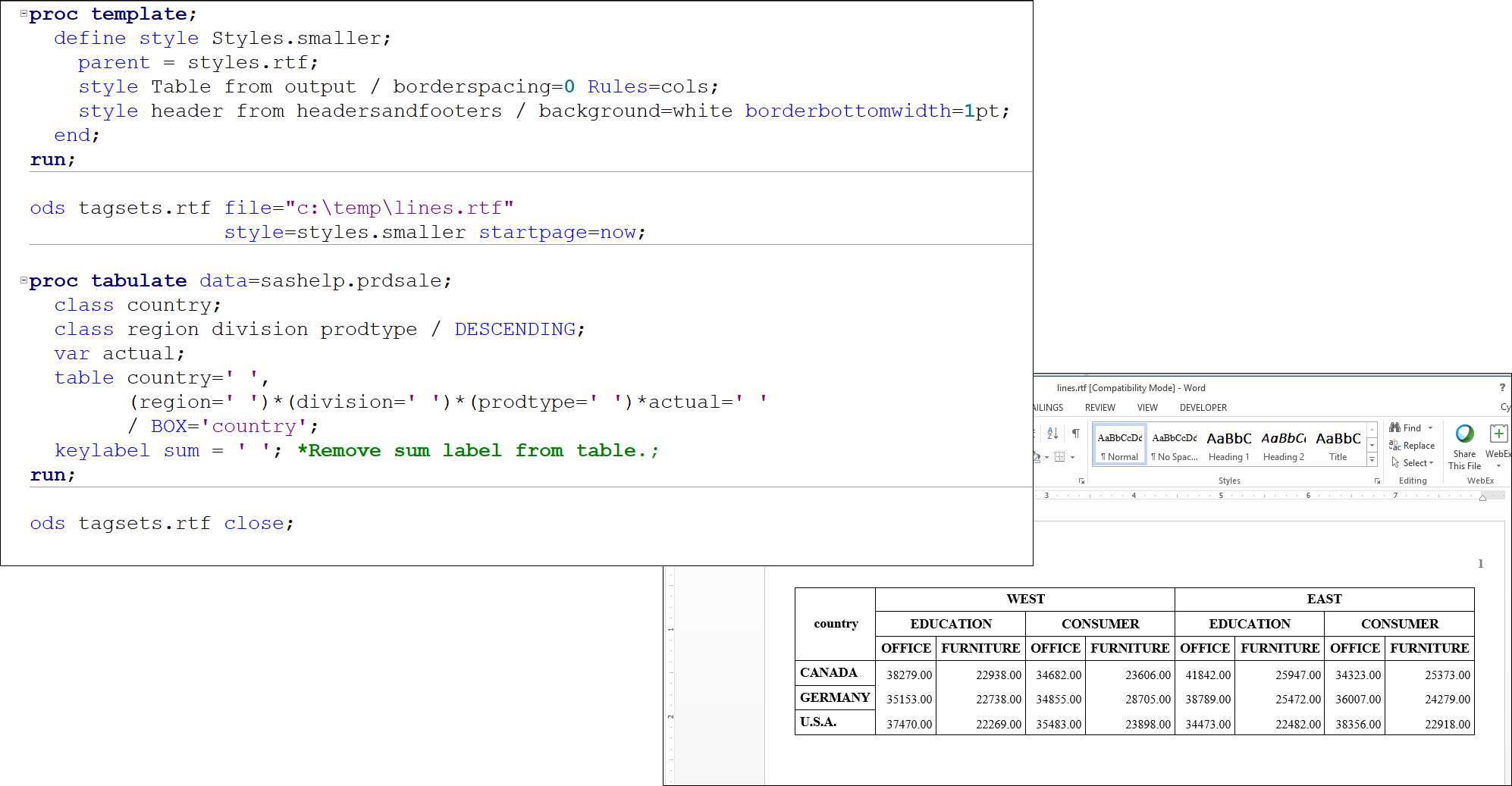
Task: Click the Find binoculars icon
Action: tap(1394, 427)
